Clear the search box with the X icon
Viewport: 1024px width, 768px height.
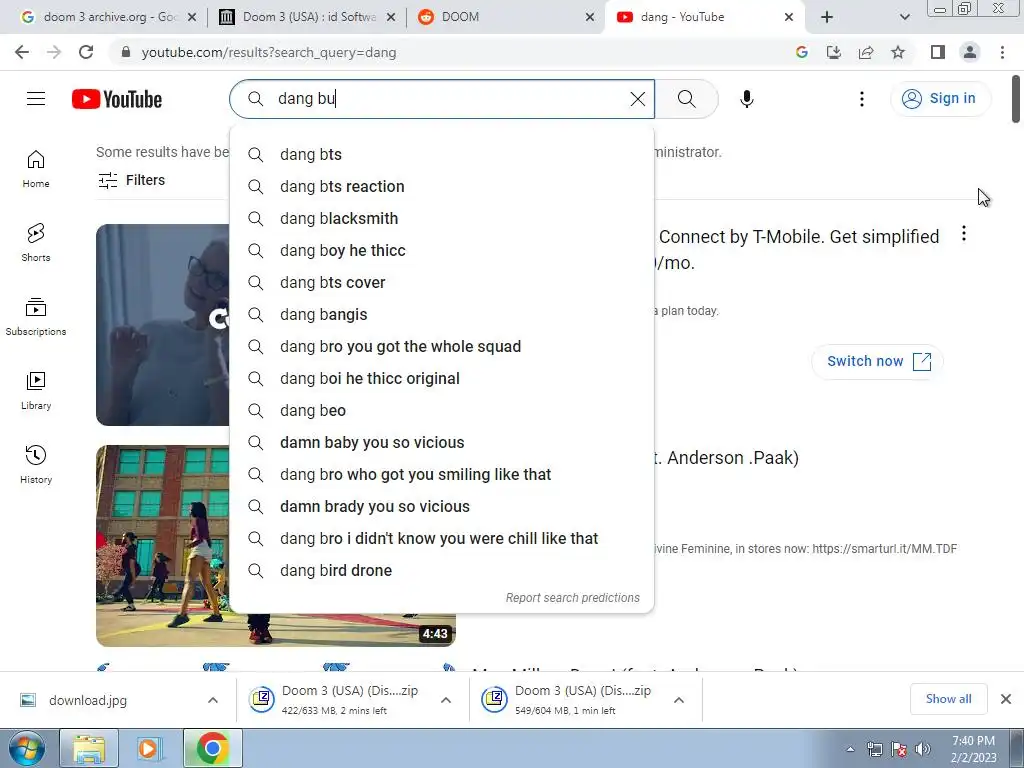pos(637,99)
